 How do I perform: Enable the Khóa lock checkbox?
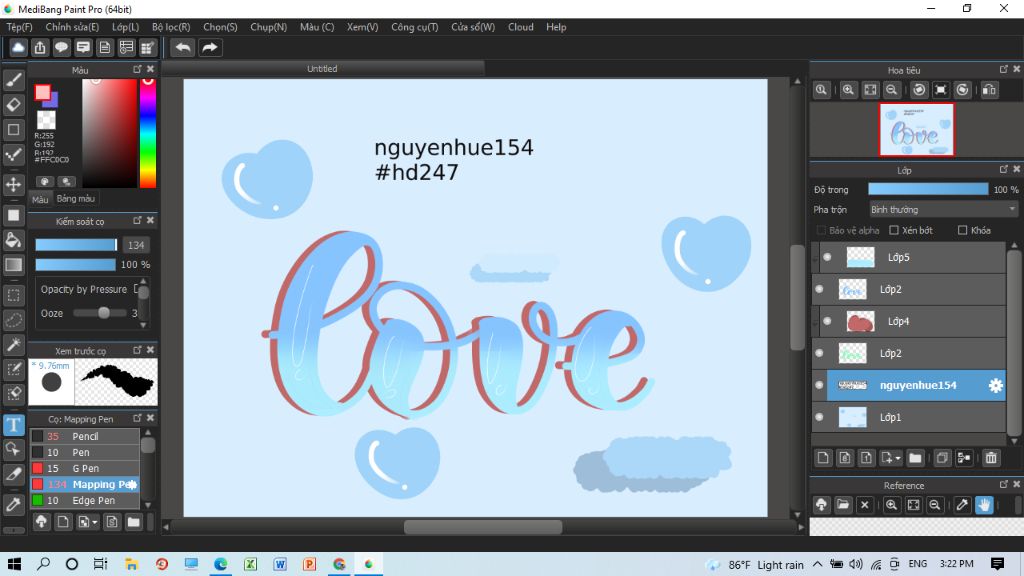coord(963,231)
